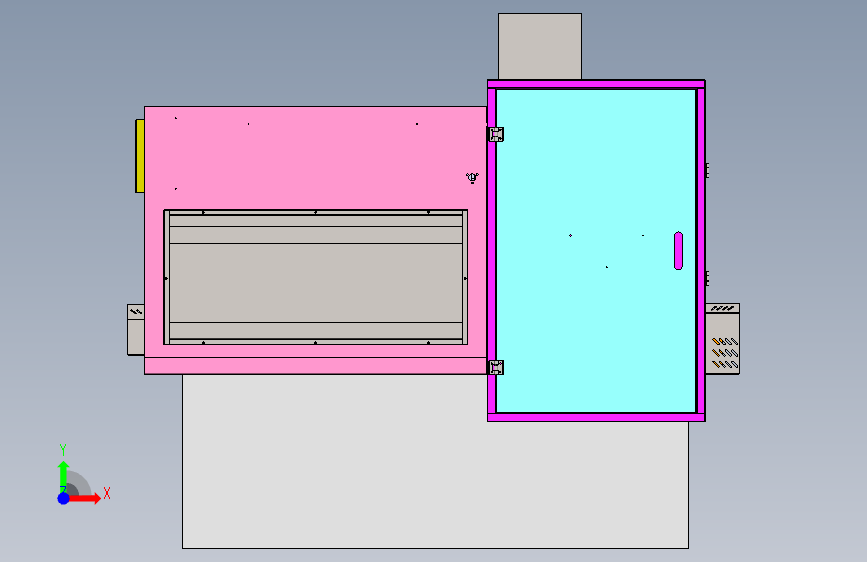Click the "Y" axis label
Image resolution: width=867 pixels, height=562 pixels.
(63, 450)
